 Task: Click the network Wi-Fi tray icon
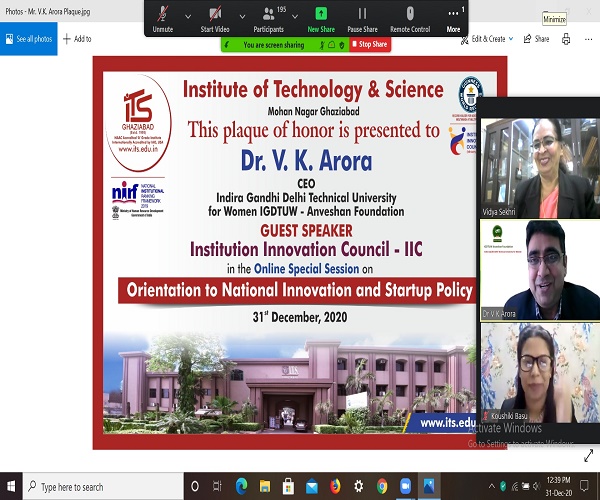[x=515, y=487]
